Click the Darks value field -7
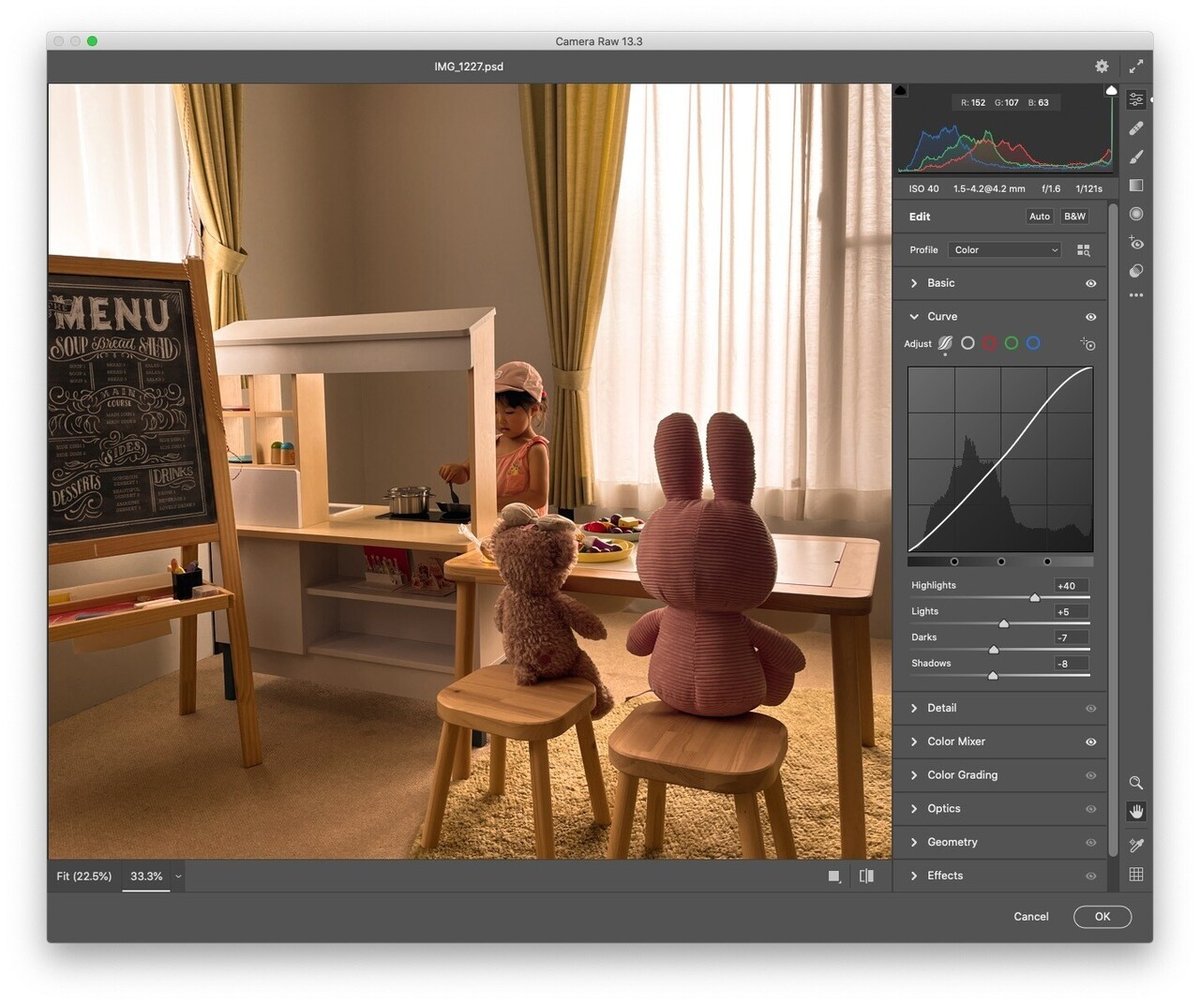The height and width of the screenshot is (1005, 1200). pos(1071,638)
